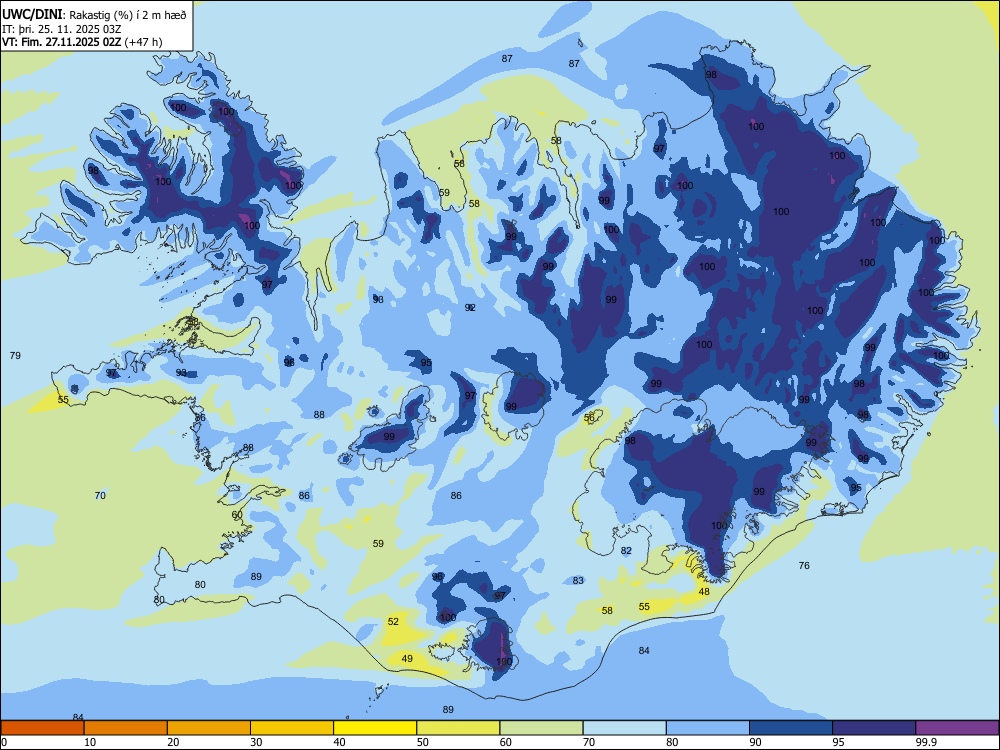
Task: Select the map humidity value '82'
Action: [x=626, y=550]
